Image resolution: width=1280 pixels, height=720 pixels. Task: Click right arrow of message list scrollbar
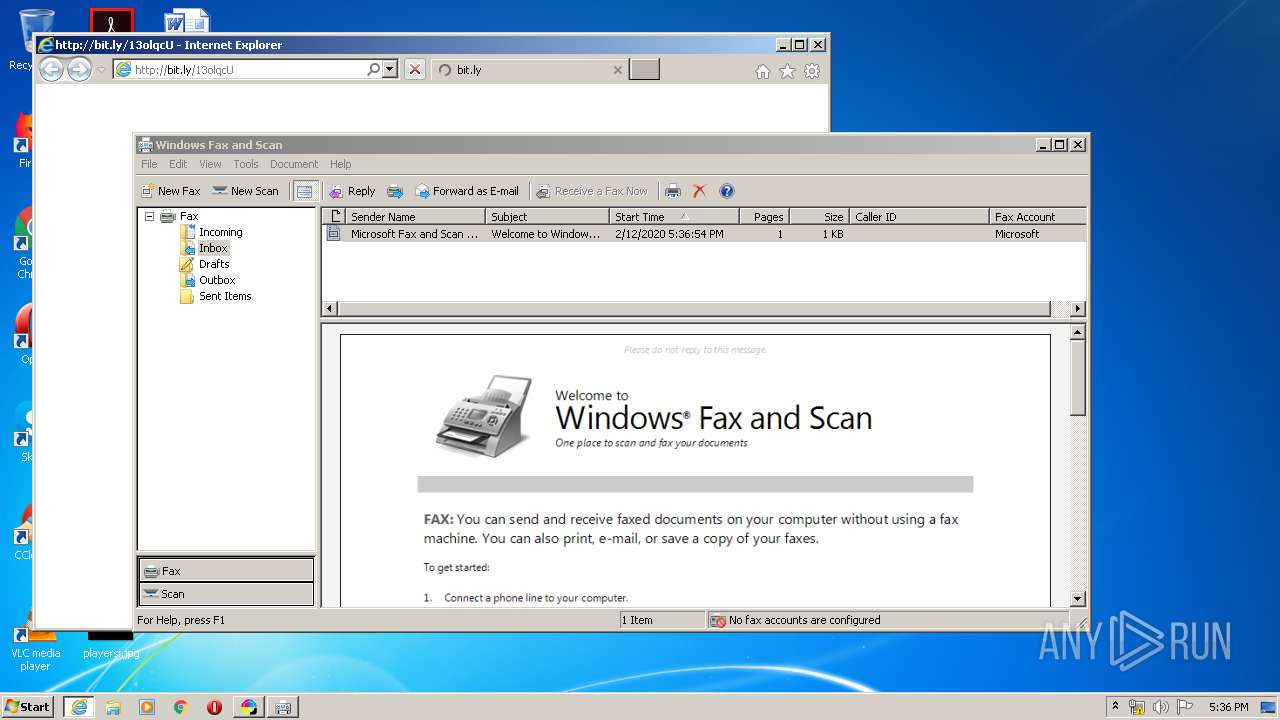(1078, 309)
